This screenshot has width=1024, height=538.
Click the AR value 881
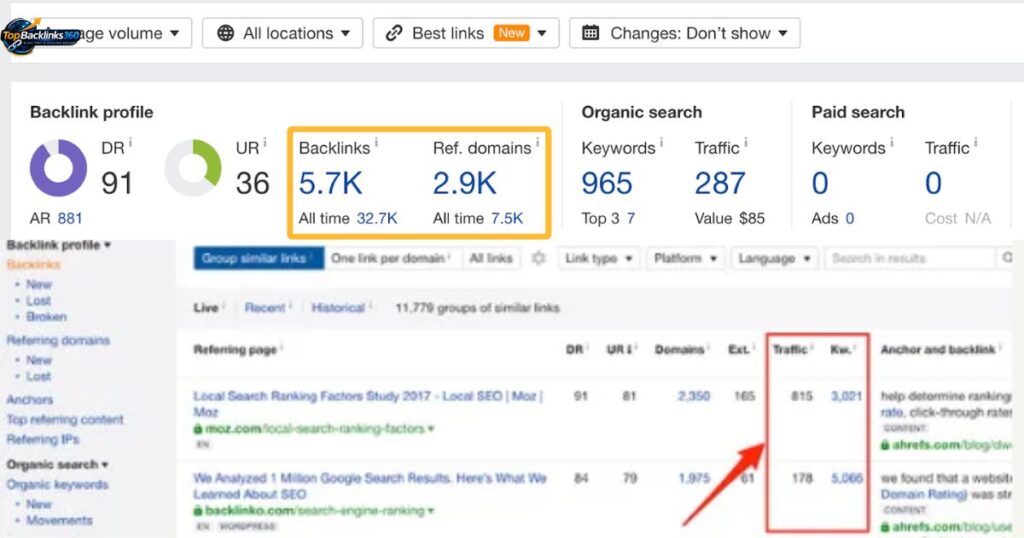pyautogui.click(x=70, y=219)
